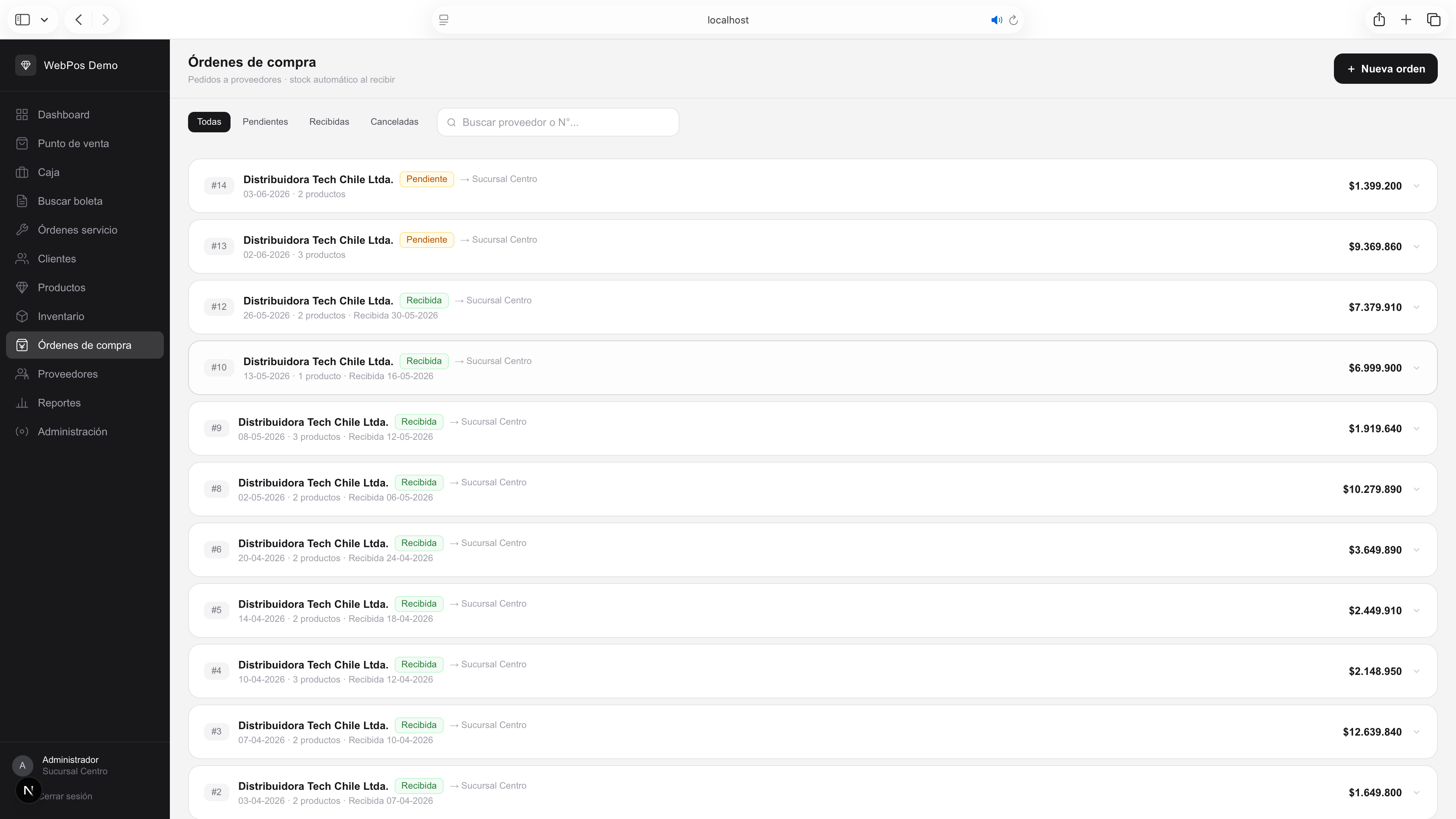Open the browser share icon
The image size is (1456, 819).
click(x=1379, y=20)
